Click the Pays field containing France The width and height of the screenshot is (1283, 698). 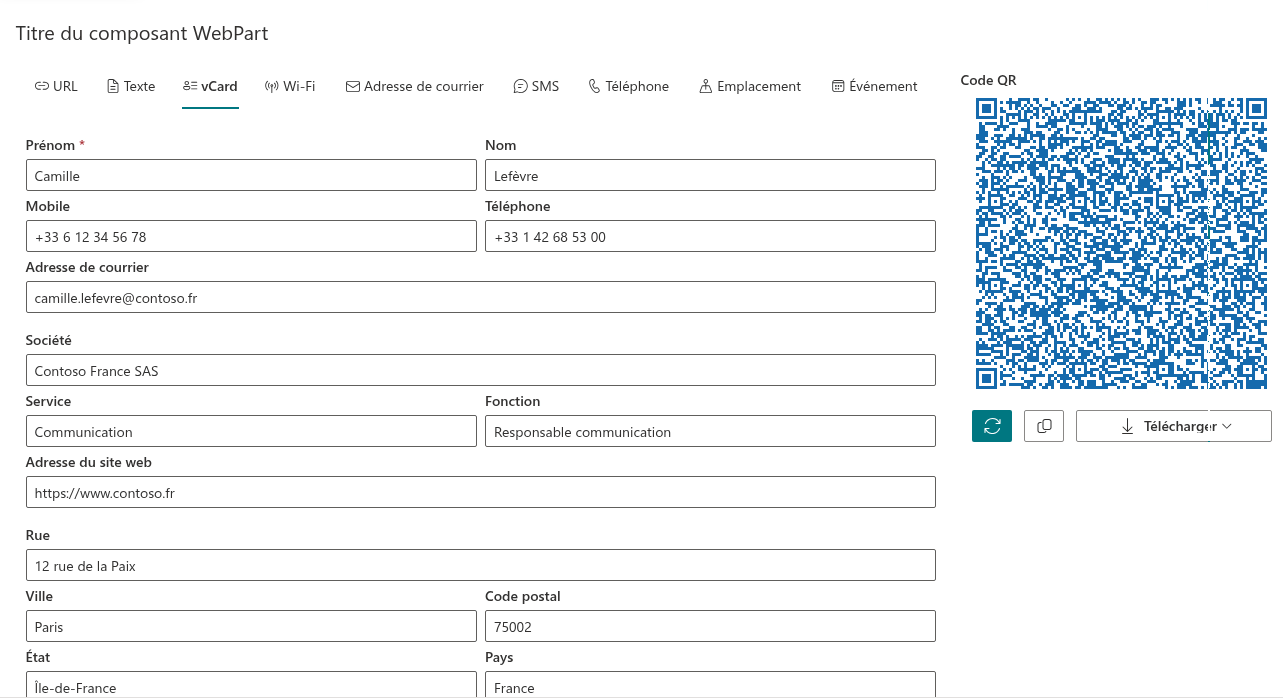click(x=710, y=685)
